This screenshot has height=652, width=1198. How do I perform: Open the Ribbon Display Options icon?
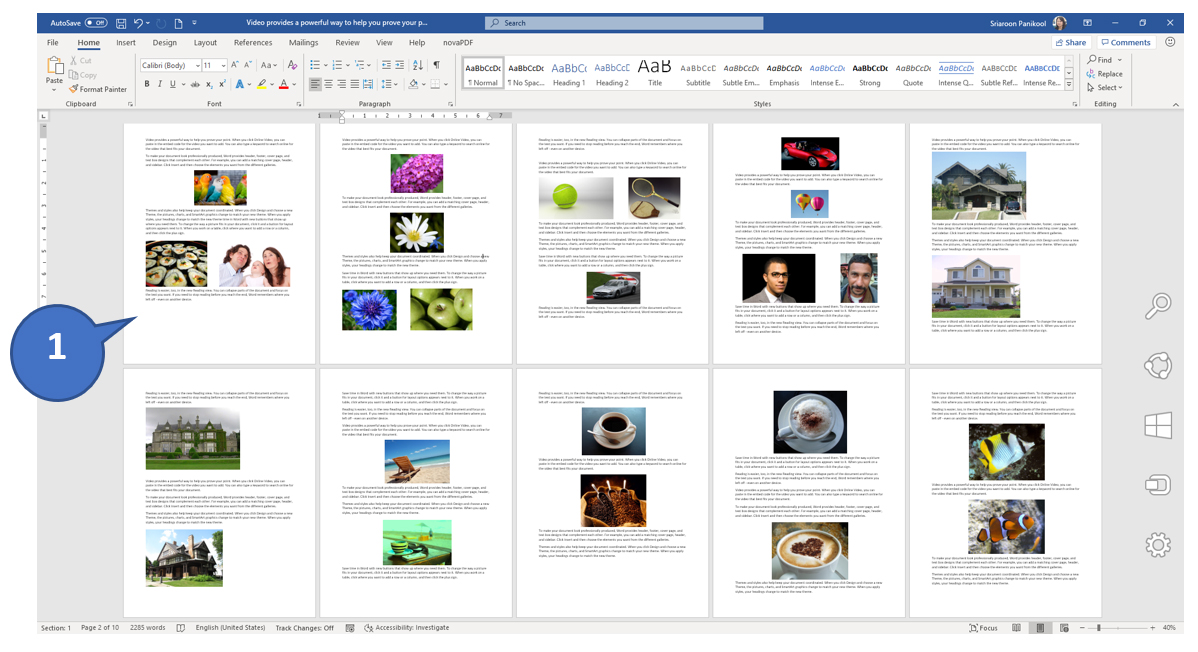point(1087,23)
